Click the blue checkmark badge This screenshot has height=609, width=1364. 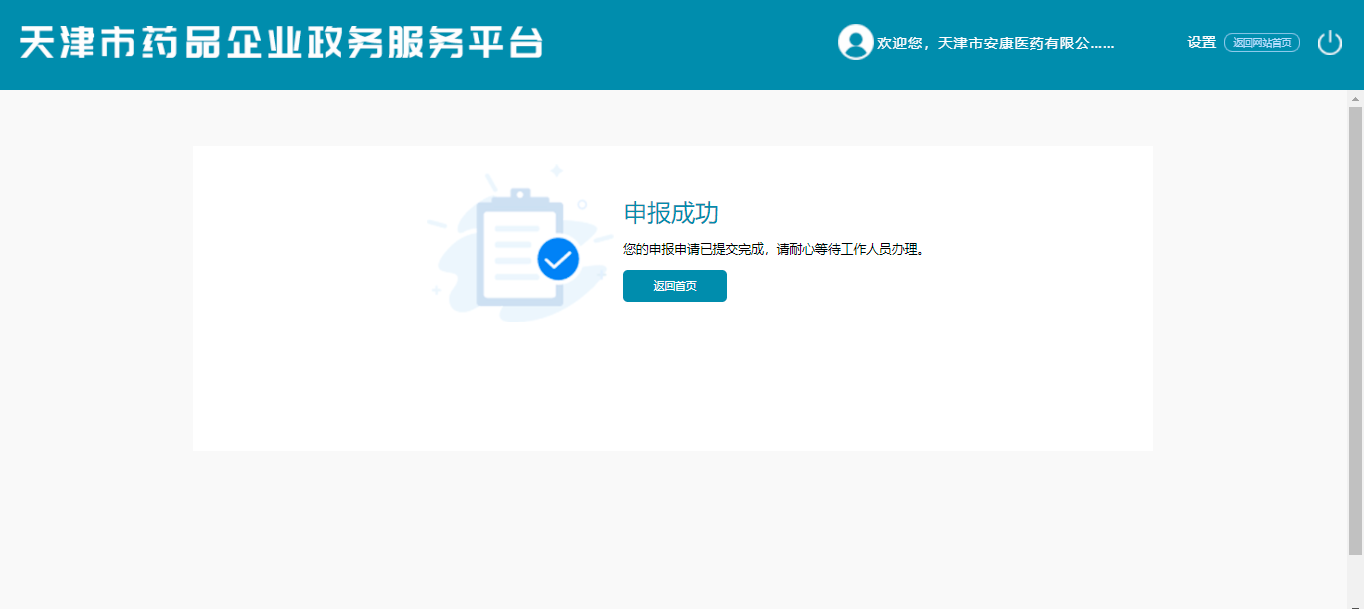tap(558, 259)
